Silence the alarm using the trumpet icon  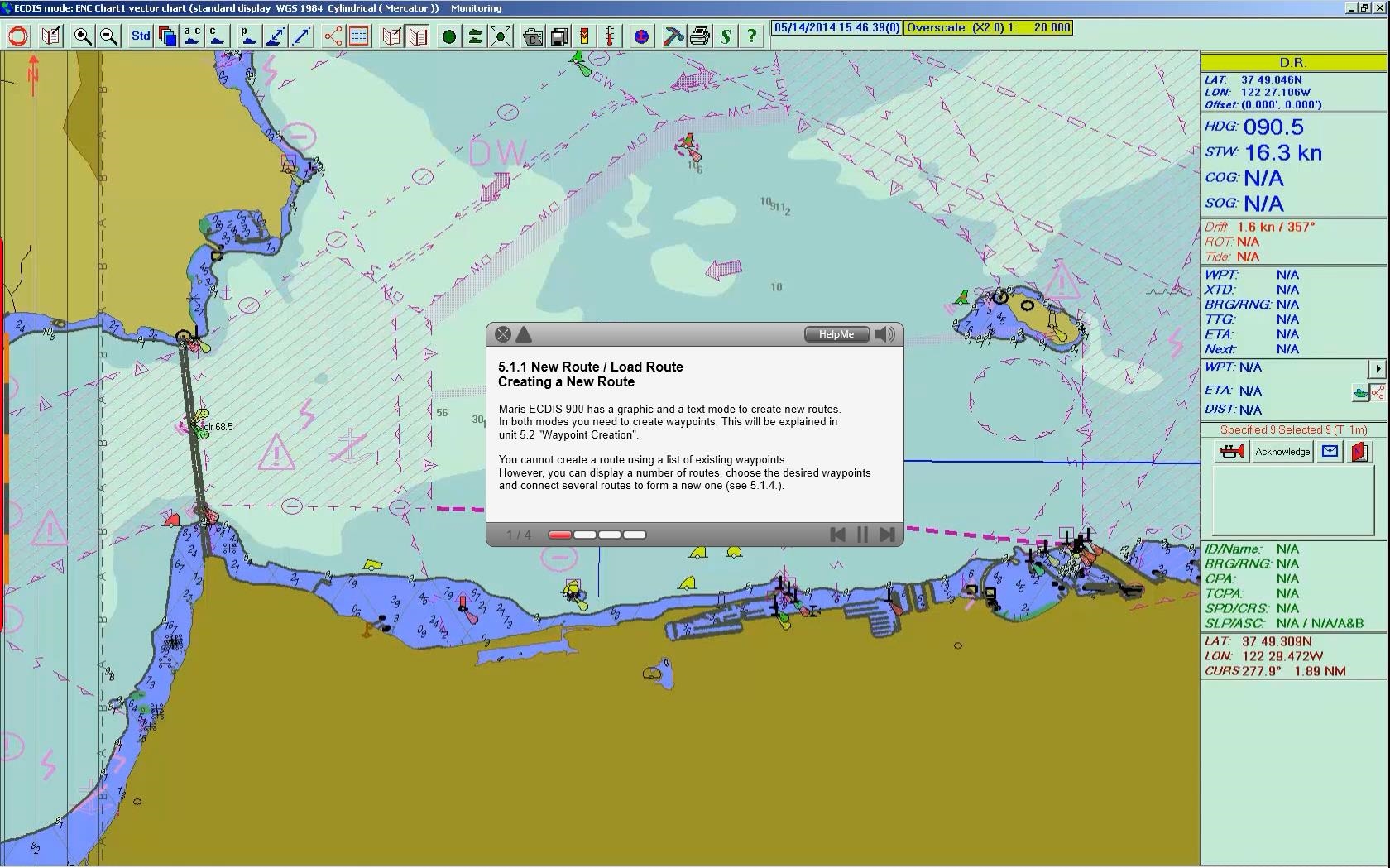(x=1230, y=452)
